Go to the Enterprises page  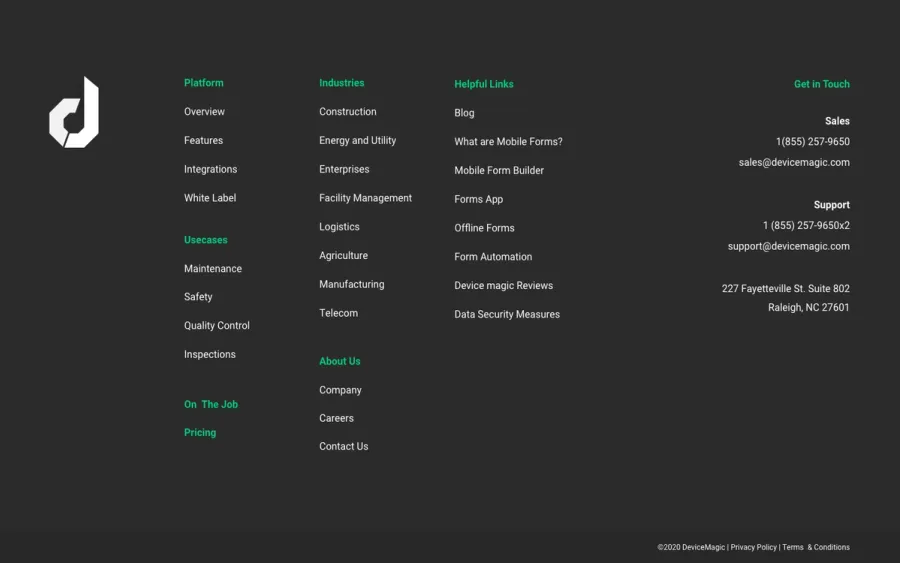[x=344, y=169]
